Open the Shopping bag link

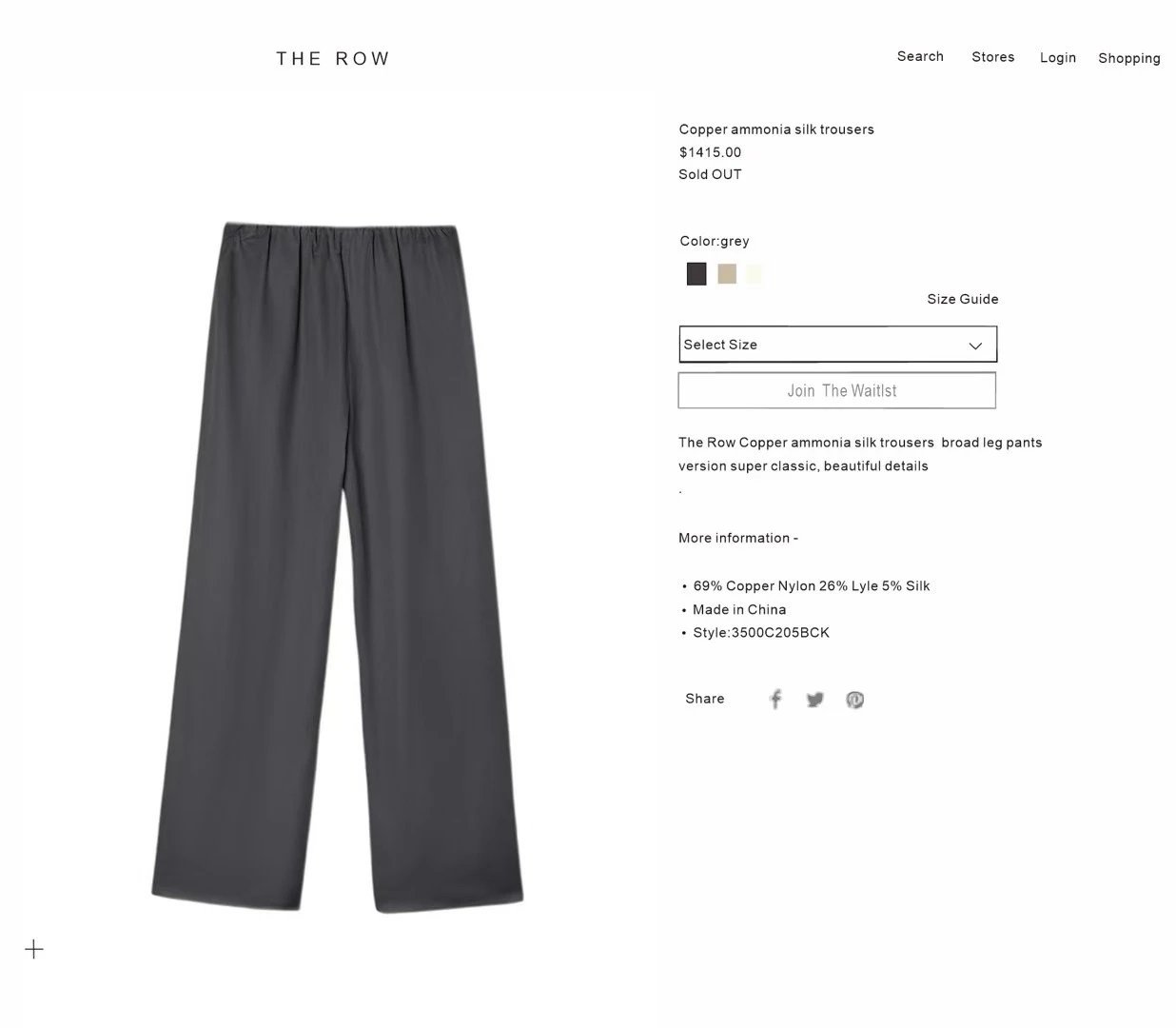click(x=1129, y=59)
